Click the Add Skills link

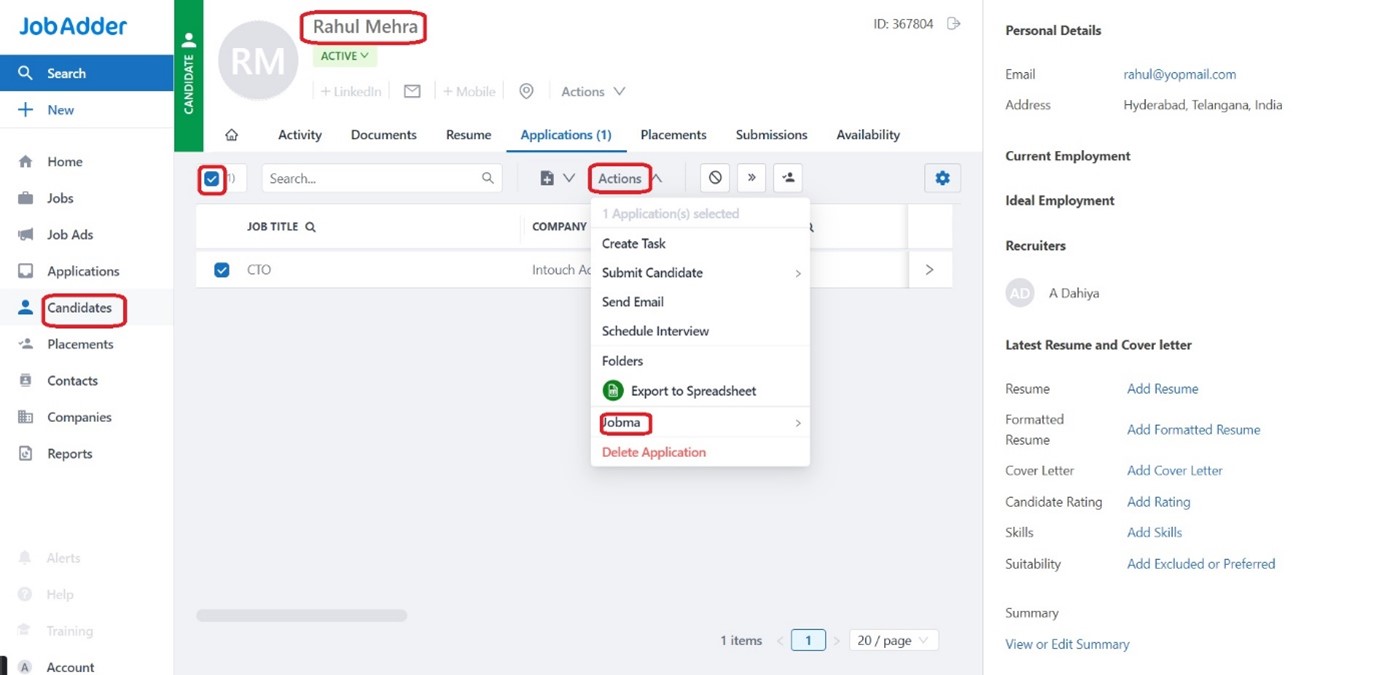pyautogui.click(x=1154, y=532)
